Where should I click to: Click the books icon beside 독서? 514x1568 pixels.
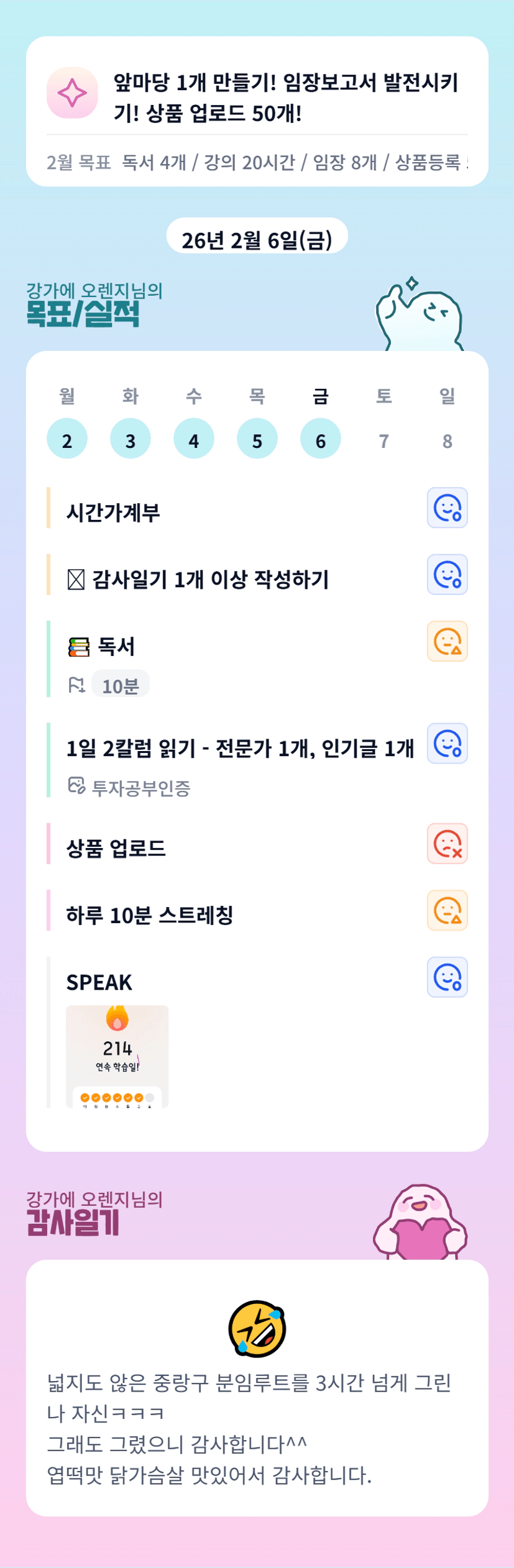coord(78,647)
